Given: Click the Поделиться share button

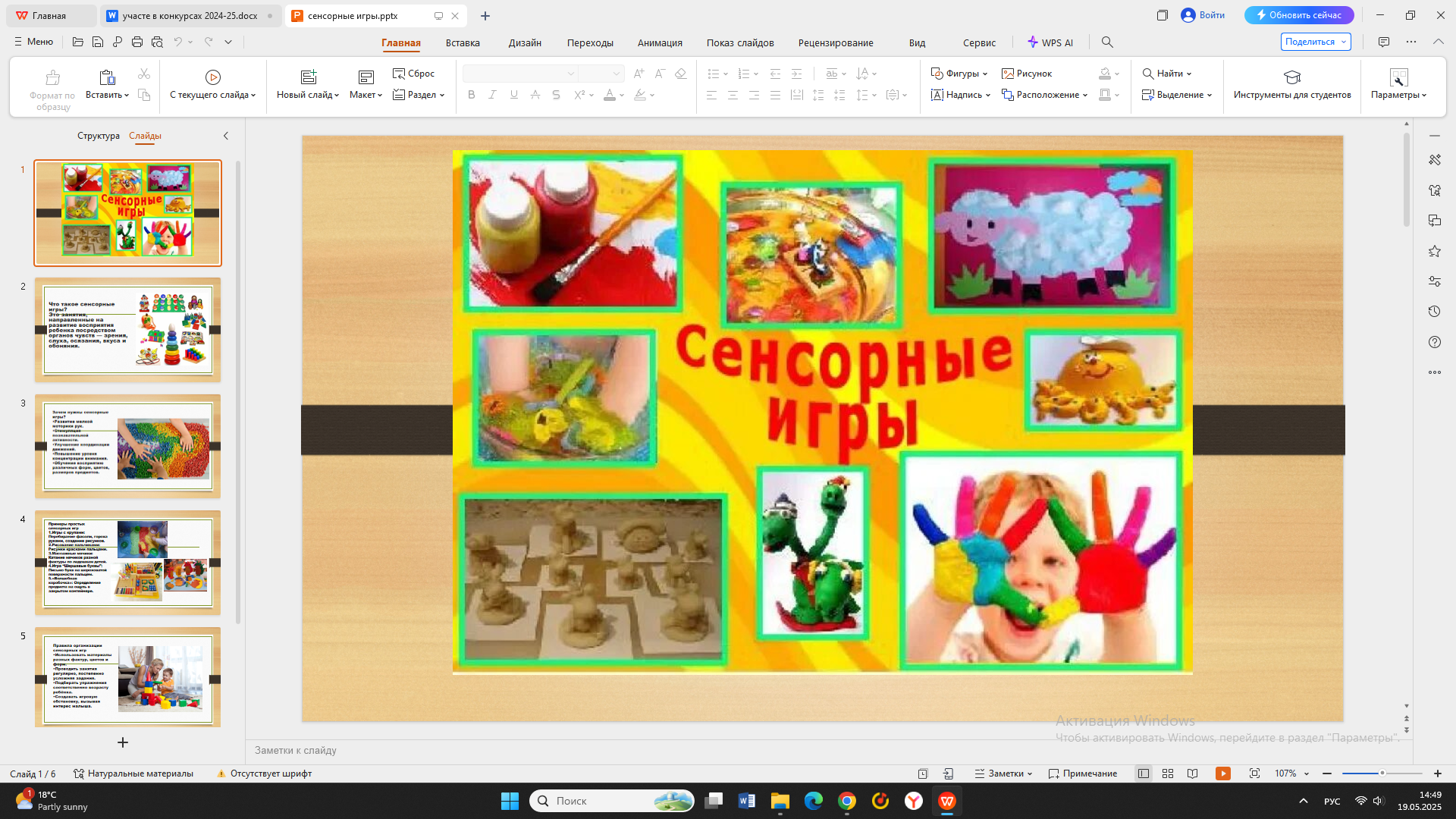Looking at the screenshot, I should point(1310,42).
